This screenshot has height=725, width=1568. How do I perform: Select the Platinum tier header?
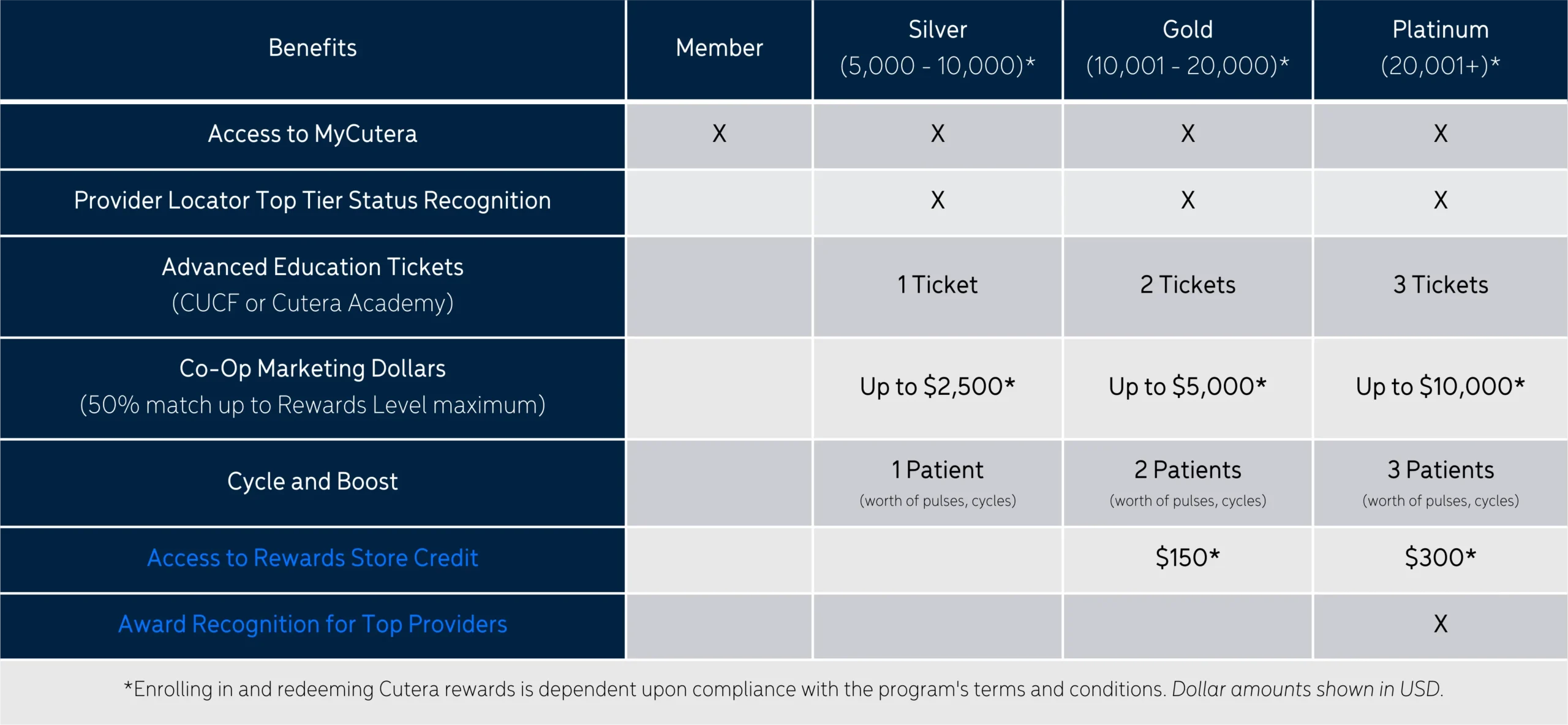(1441, 48)
